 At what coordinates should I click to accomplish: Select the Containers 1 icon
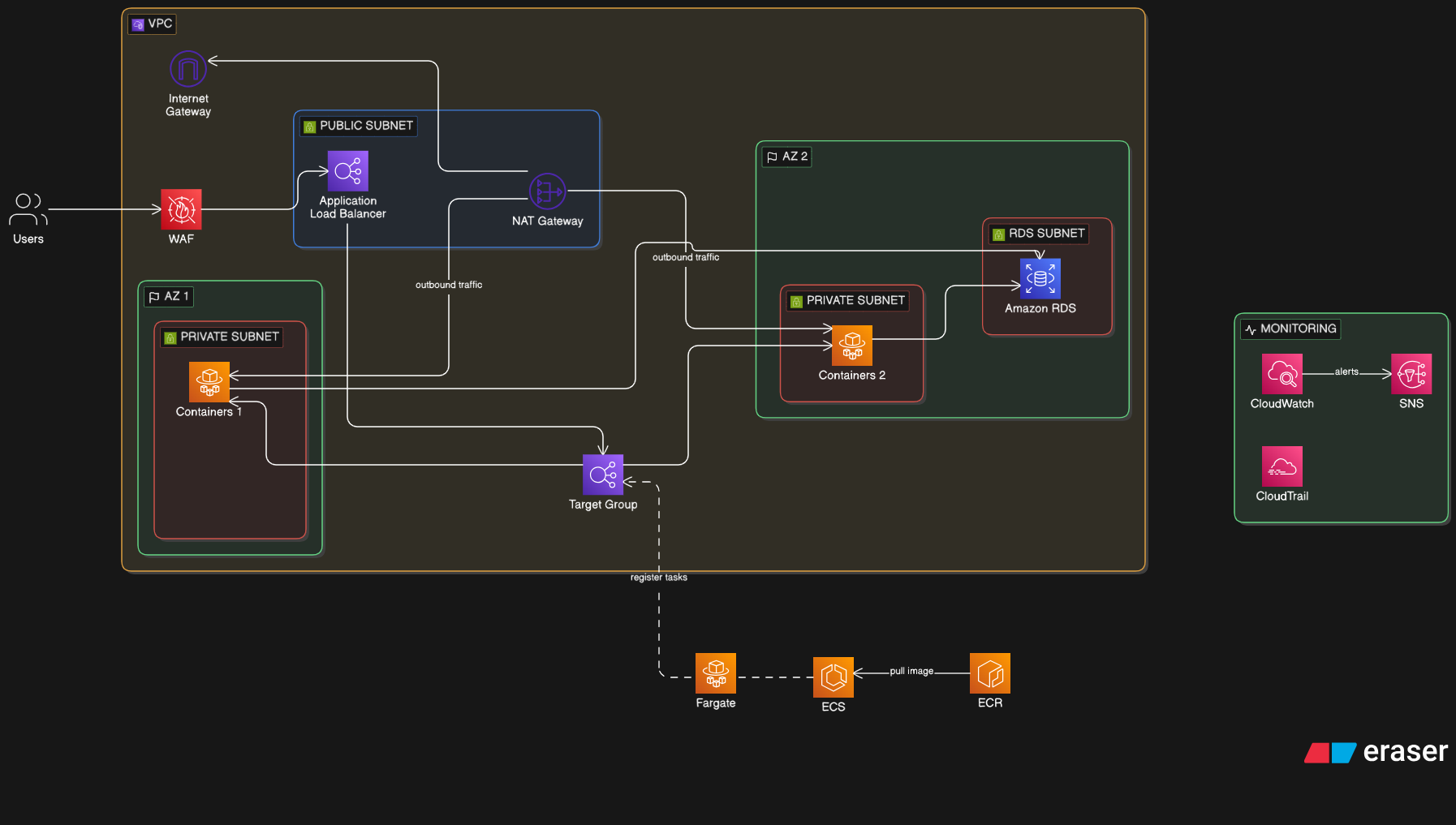[x=209, y=382]
